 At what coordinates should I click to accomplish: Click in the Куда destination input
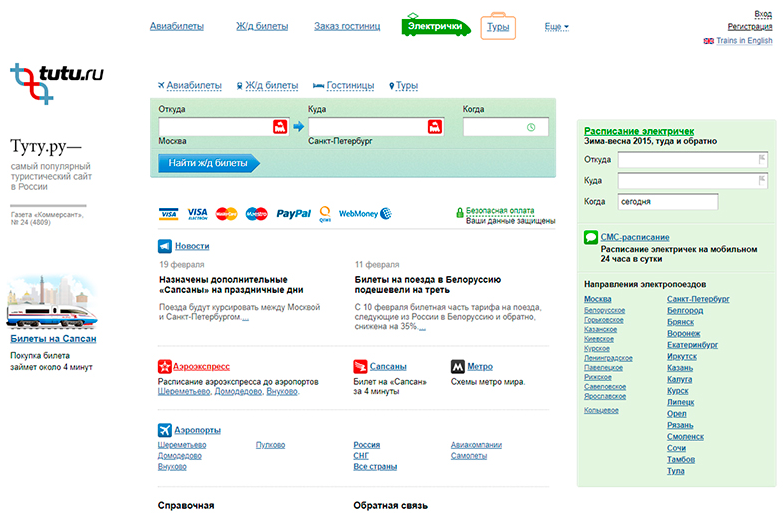tap(376, 127)
